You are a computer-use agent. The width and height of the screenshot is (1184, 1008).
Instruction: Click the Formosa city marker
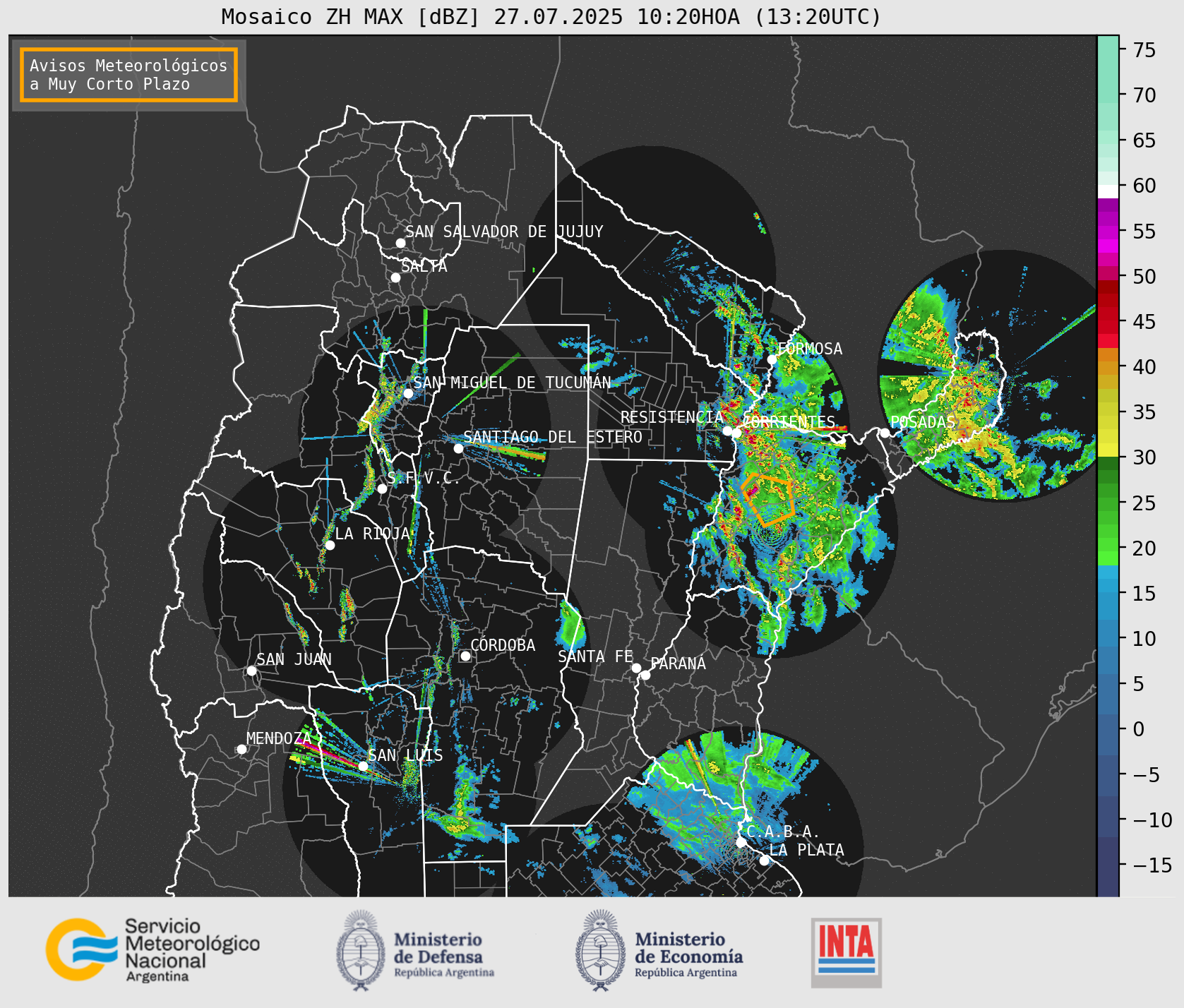(772, 359)
